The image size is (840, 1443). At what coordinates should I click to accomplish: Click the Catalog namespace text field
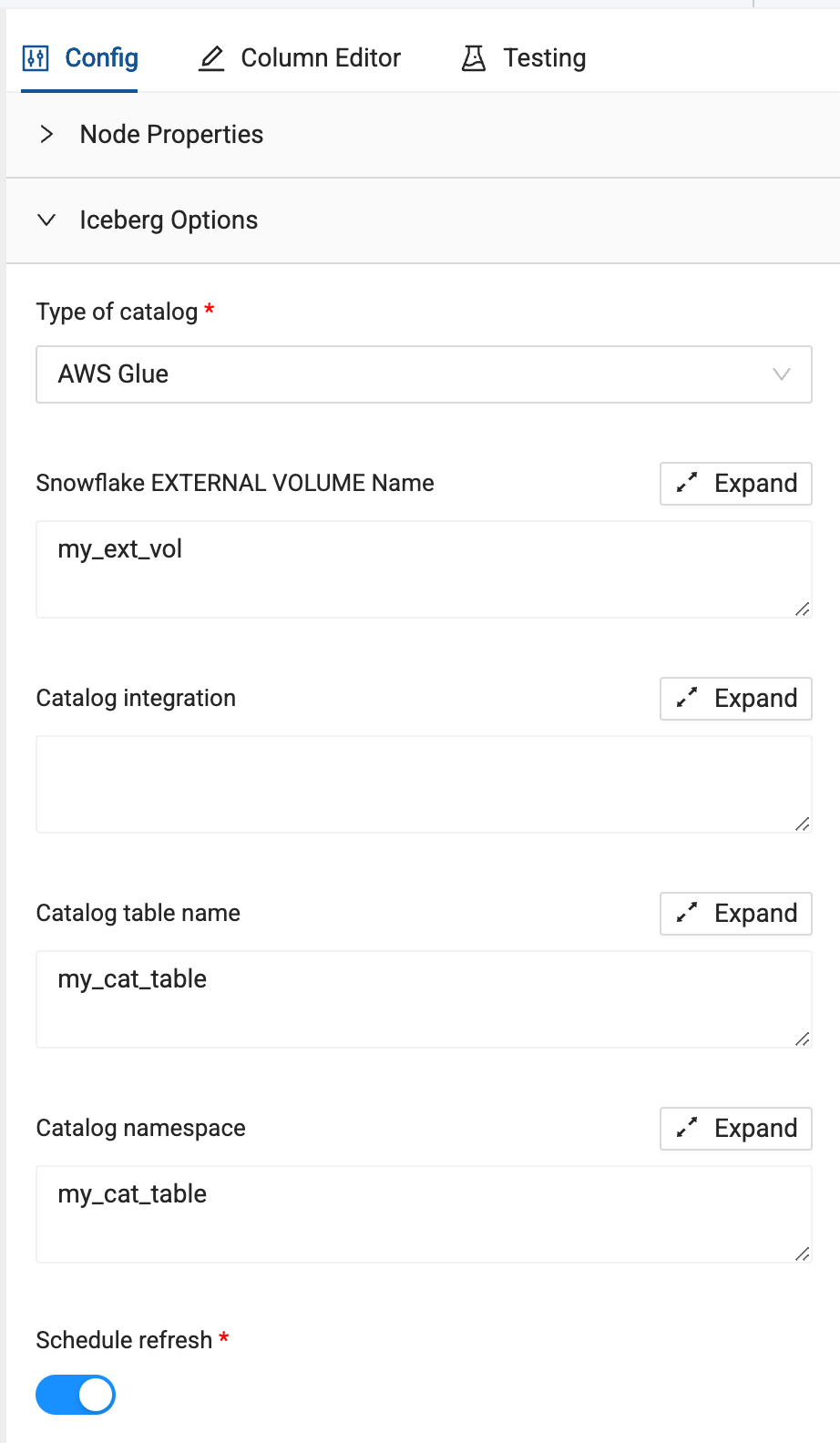pos(424,1214)
